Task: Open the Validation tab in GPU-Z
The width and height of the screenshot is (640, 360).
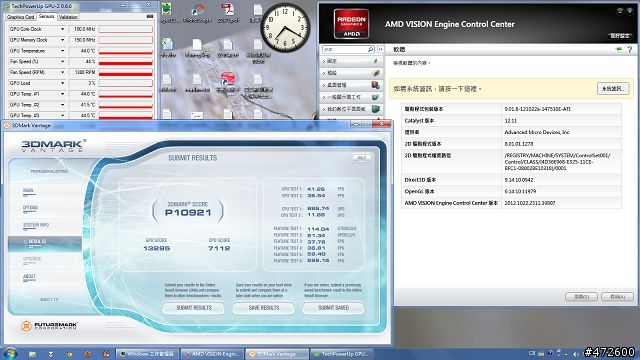Action: pyautogui.click(x=68, y=17)
